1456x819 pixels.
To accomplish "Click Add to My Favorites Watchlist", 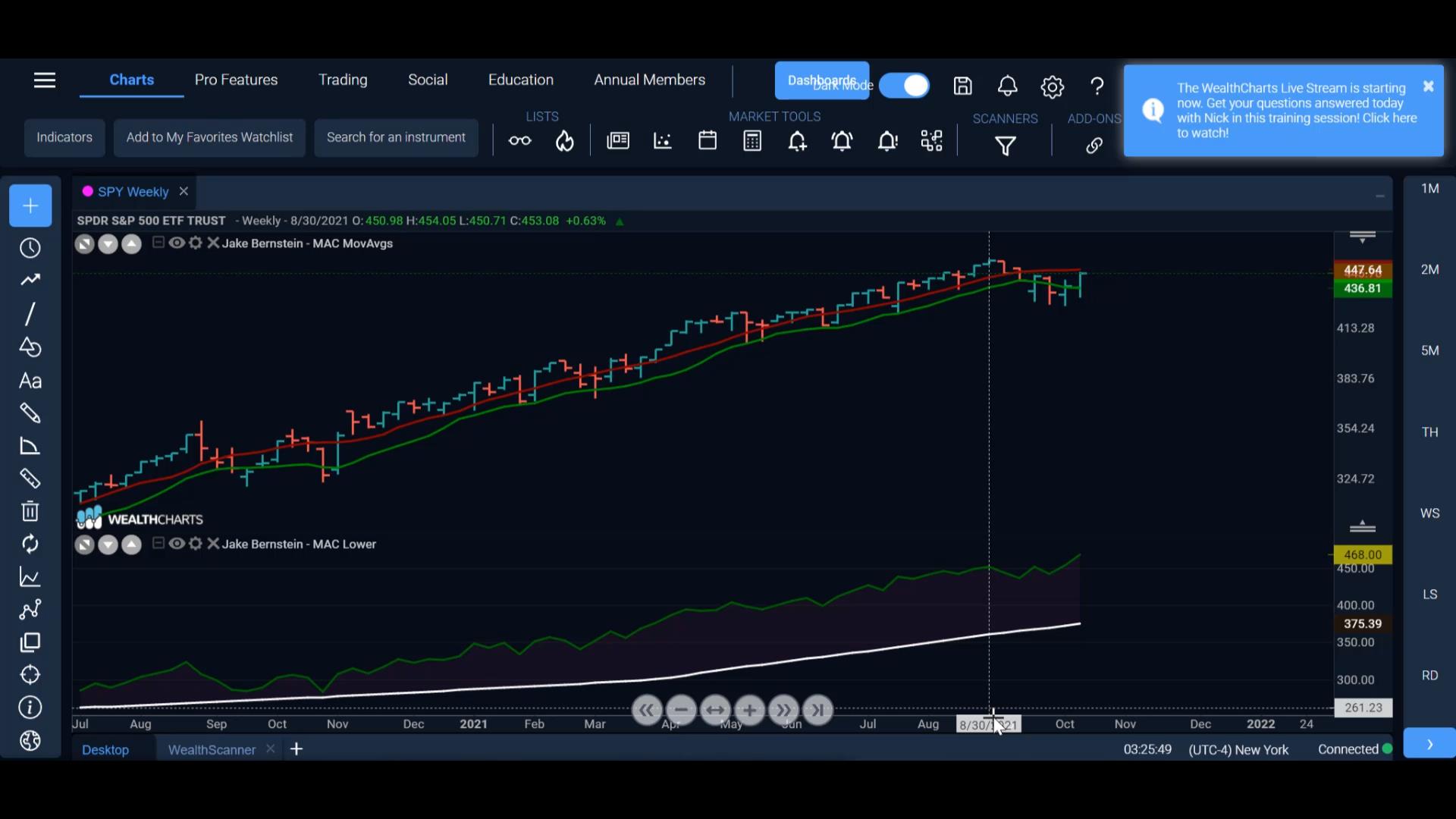I will [x=209, y=137].
